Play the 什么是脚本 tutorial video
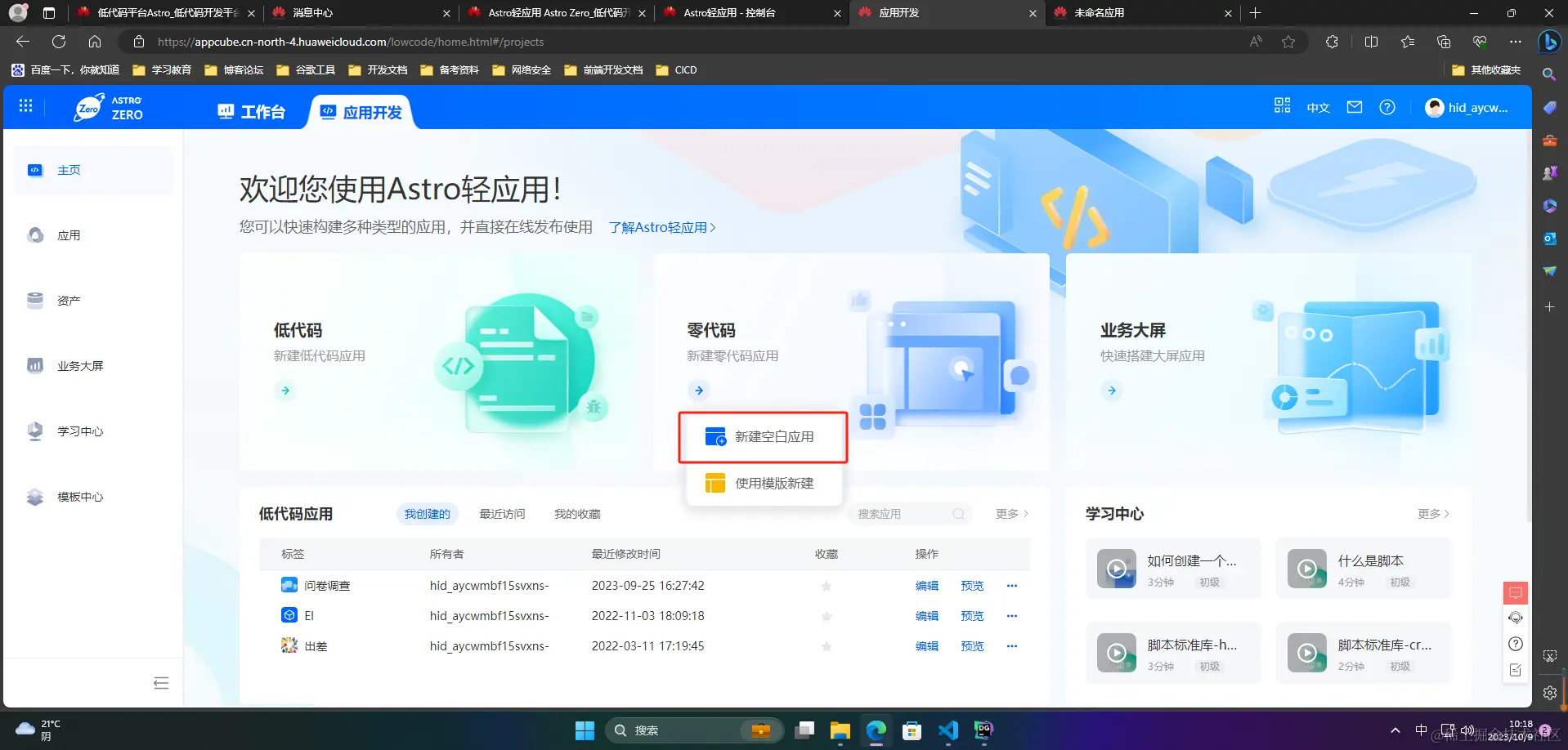The height and width of the screenshot is (750, 1568). pos(1307,569)
